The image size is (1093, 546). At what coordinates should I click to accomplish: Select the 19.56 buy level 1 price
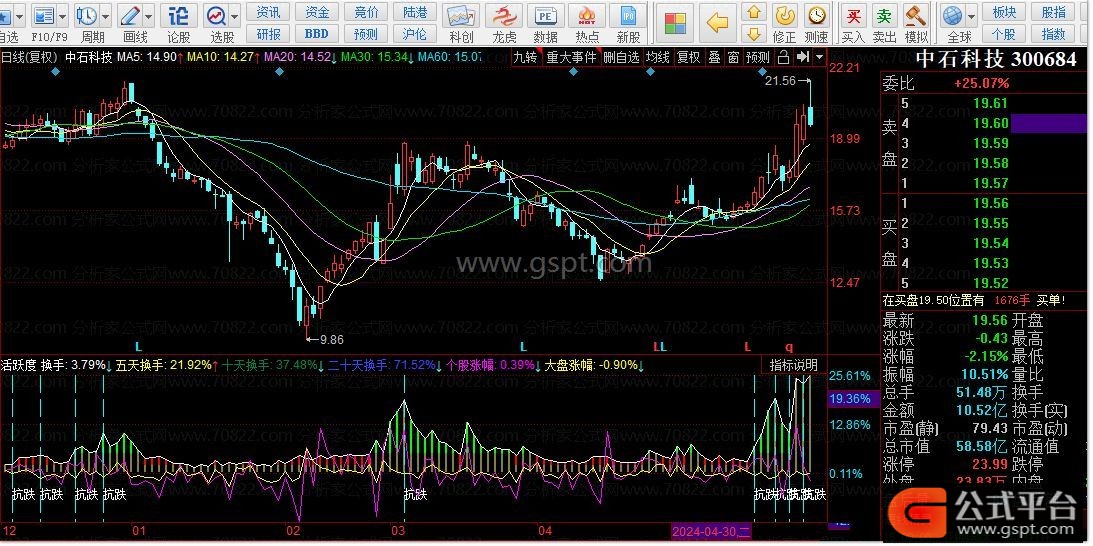(x=991, y=204)
